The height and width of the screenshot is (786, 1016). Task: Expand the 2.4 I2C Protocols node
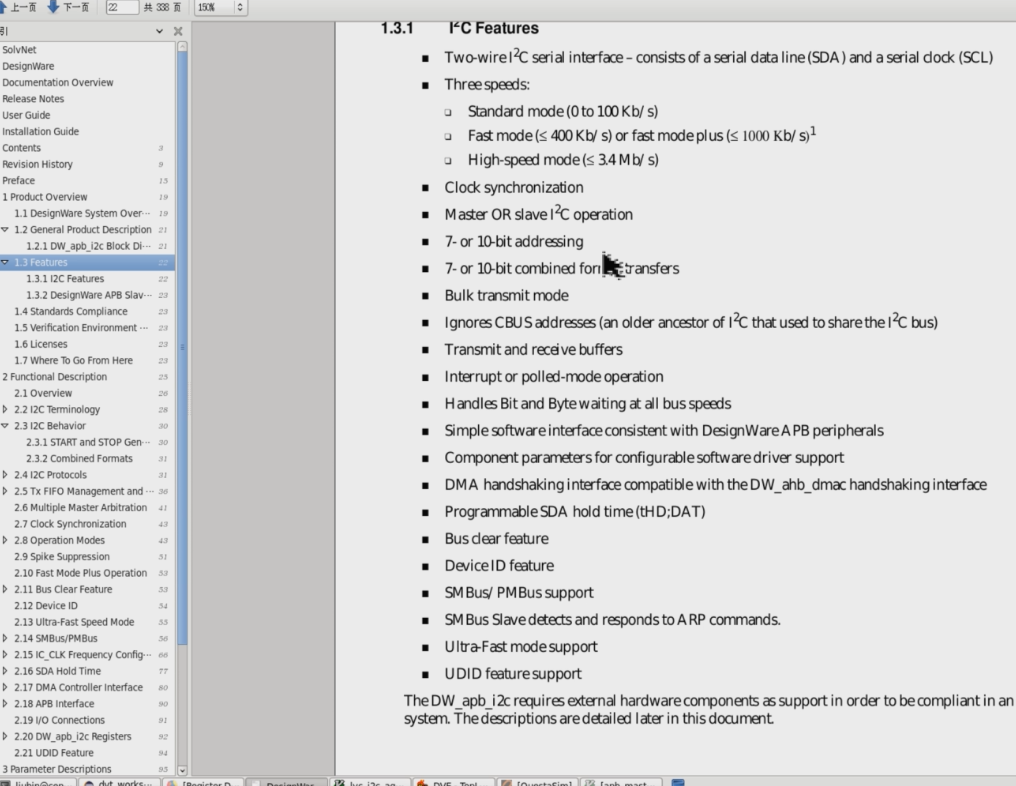5,475
